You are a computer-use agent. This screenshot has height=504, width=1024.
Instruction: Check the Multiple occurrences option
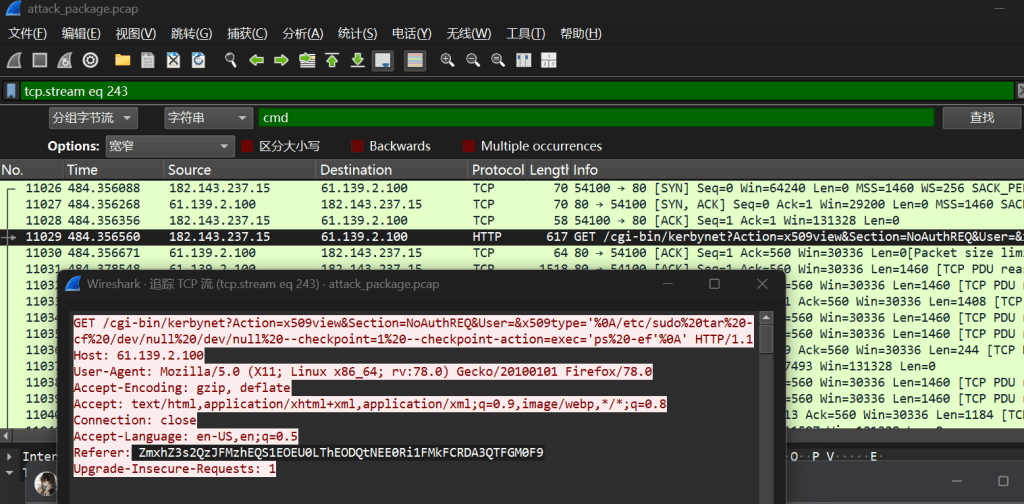click(x=468, y=146)
